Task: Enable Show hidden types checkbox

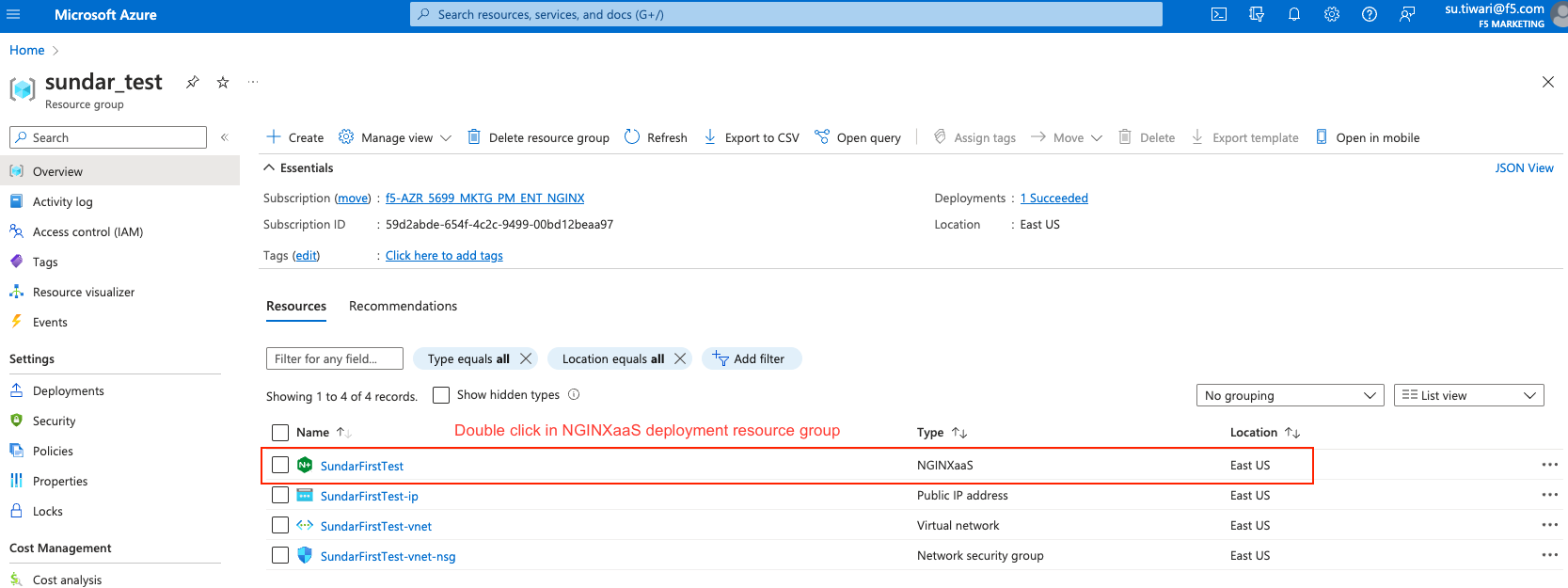Action: pyautogui.click(x=441, y=395)
